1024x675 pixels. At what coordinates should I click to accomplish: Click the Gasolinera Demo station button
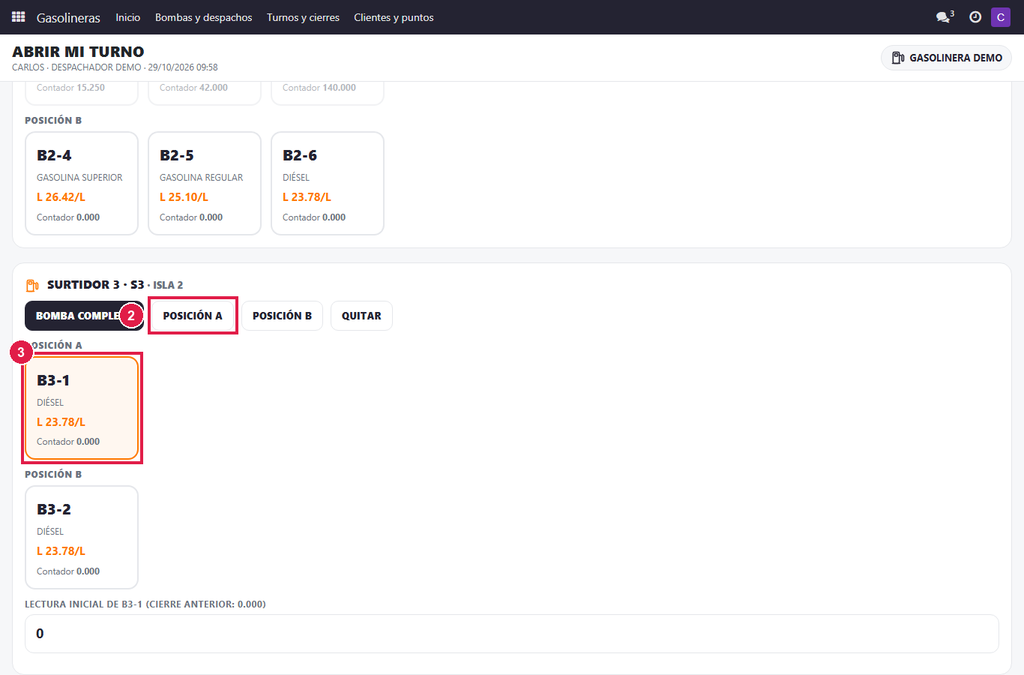coord(946,57)
